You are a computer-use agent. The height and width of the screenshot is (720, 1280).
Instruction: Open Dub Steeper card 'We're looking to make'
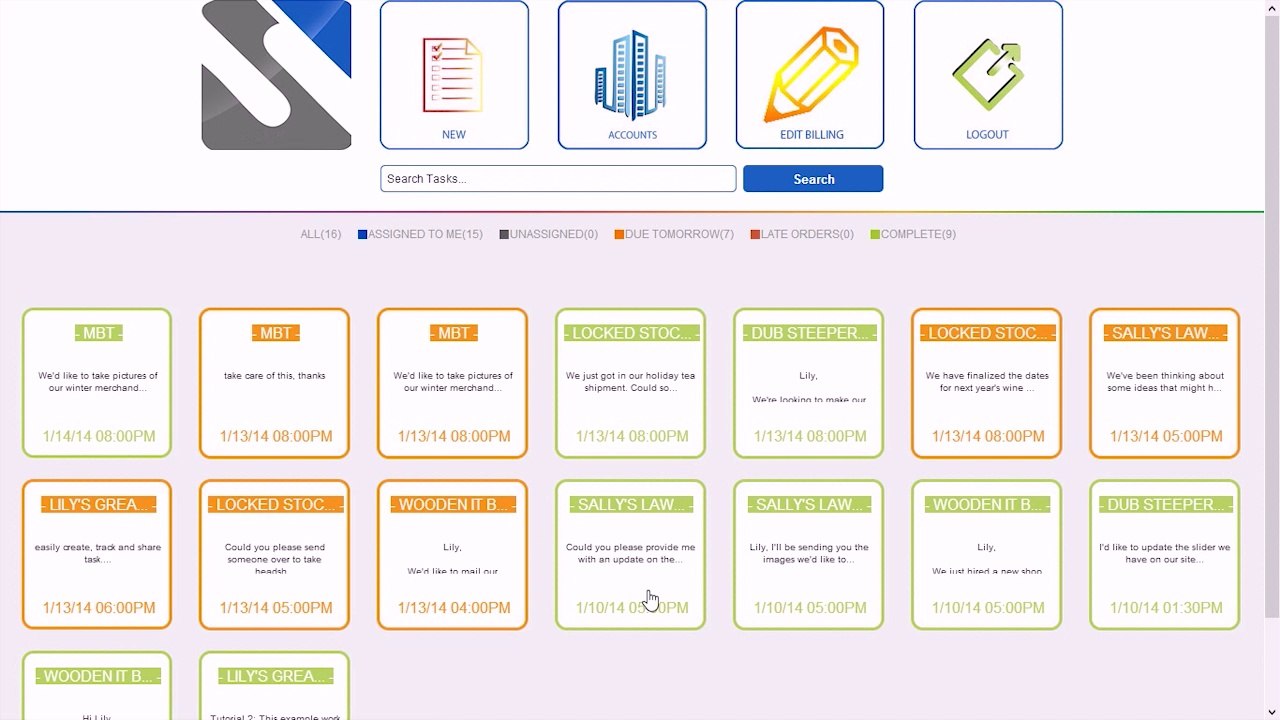tap(809, 383)
